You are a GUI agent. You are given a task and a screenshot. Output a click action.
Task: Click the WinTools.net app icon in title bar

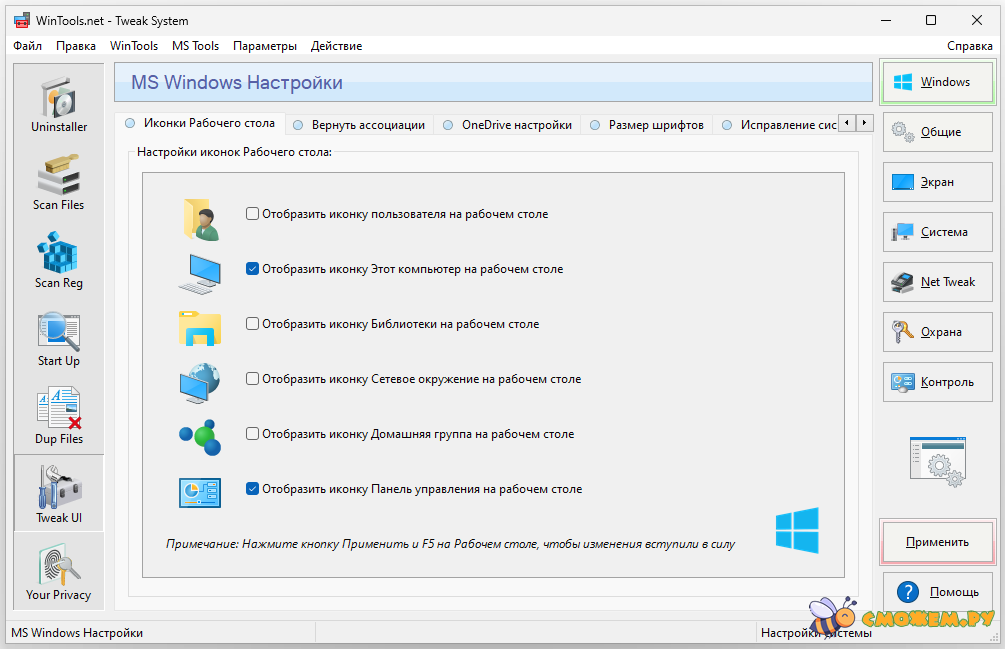point(21,21)
